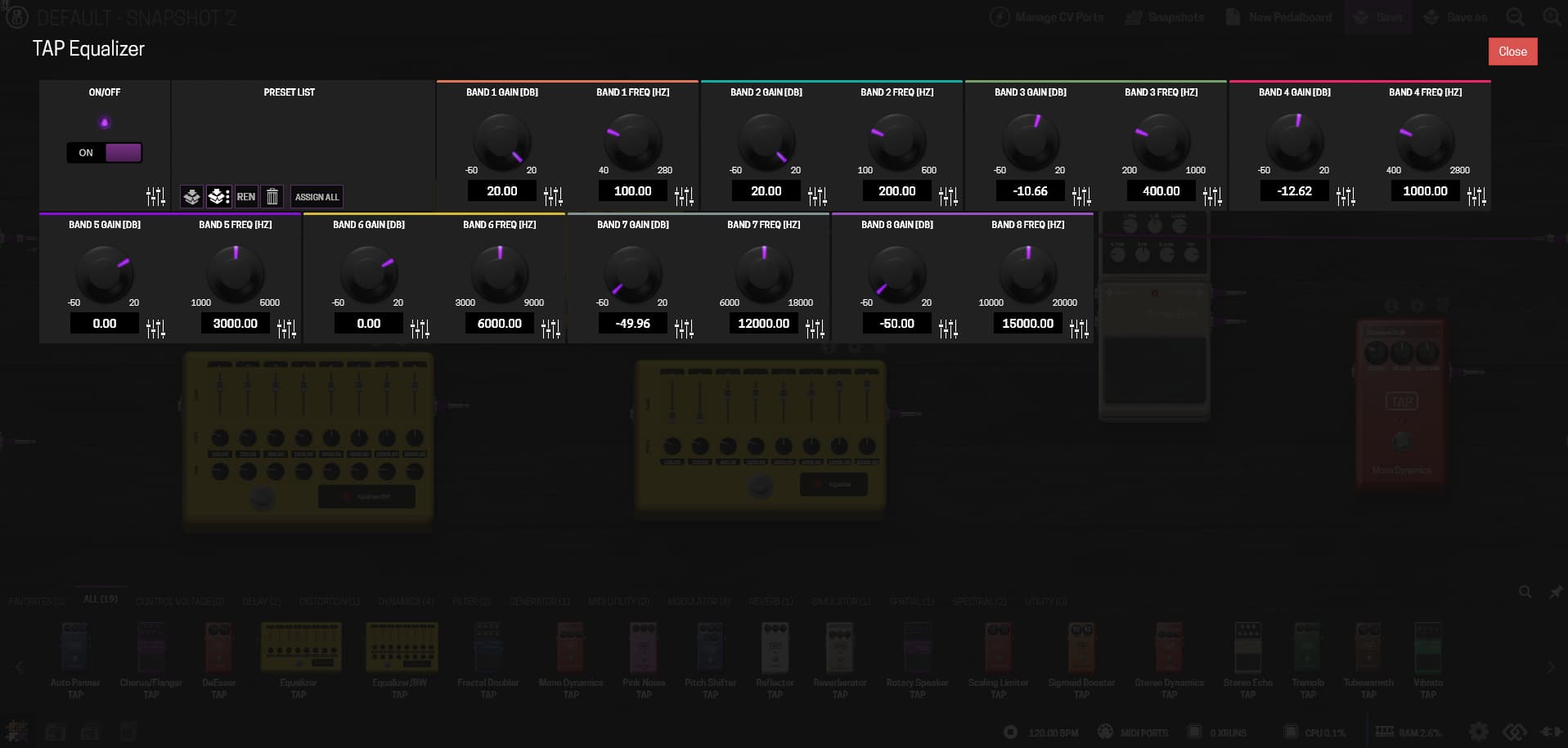Click the MIDI Ports icon in bottom bar
This screenshot has width=1568, height=748.
coord(1105,732)
